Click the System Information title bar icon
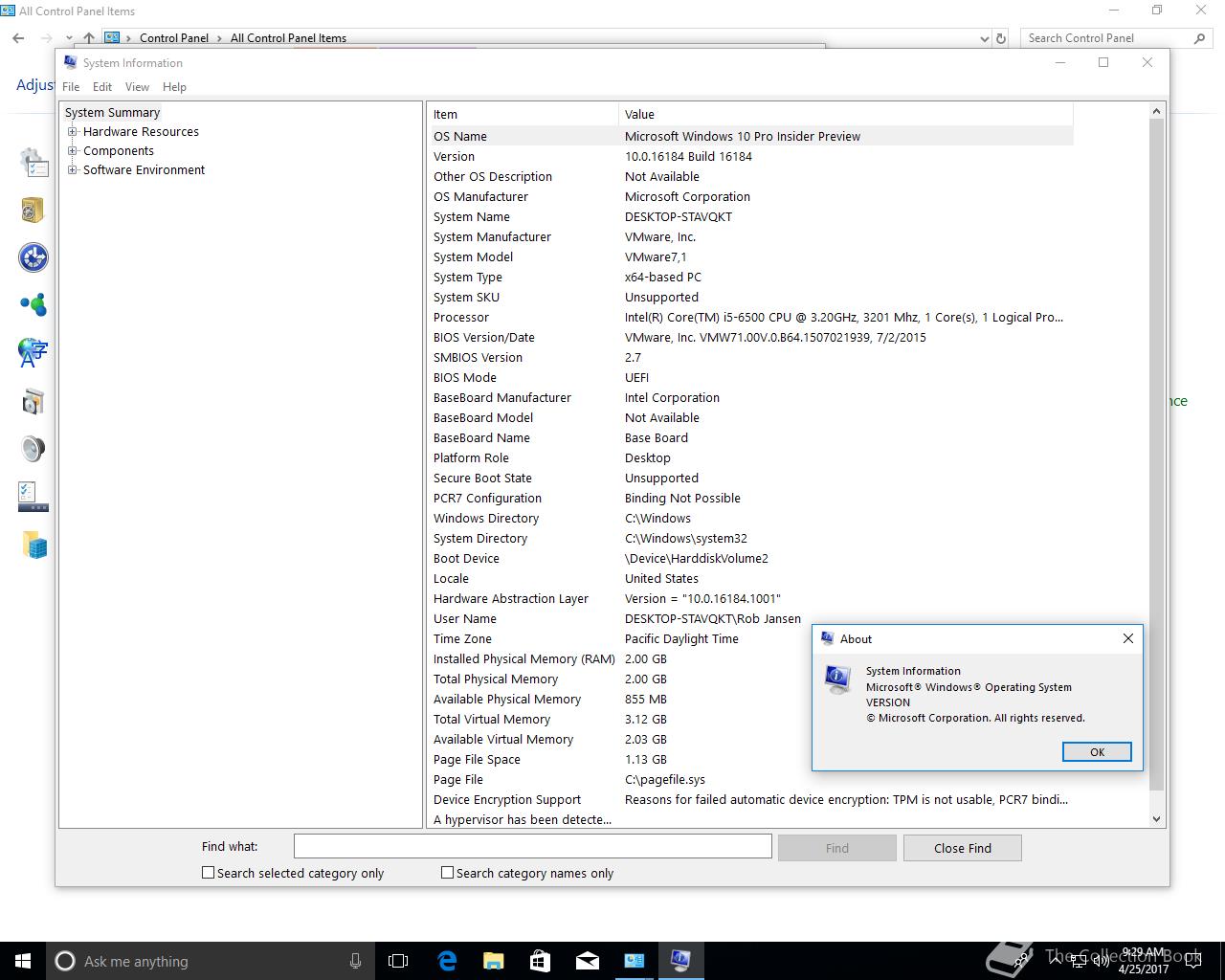The height and width of the screenshot is (980, 1225). point(70,62)
